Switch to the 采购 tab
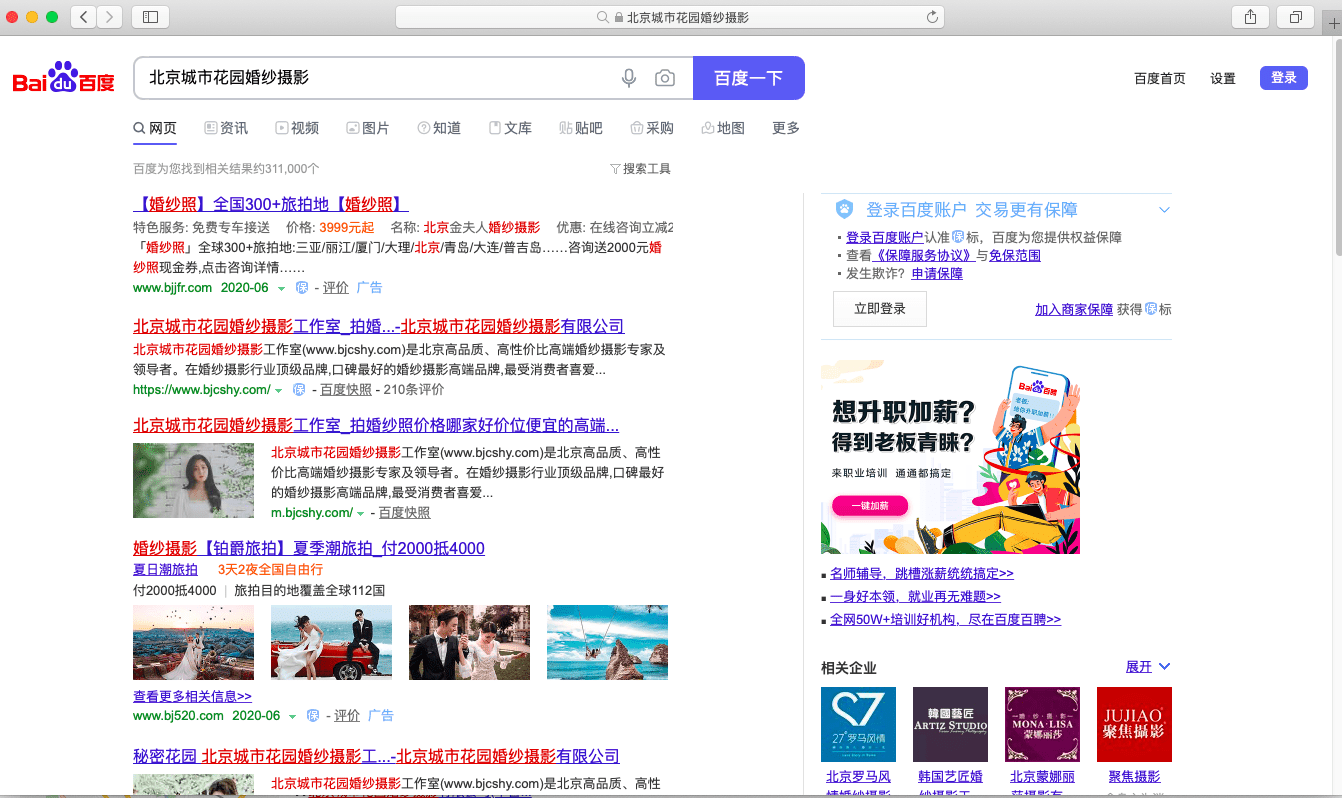This screenshot has width=1342, height=798. coord(652,128)
